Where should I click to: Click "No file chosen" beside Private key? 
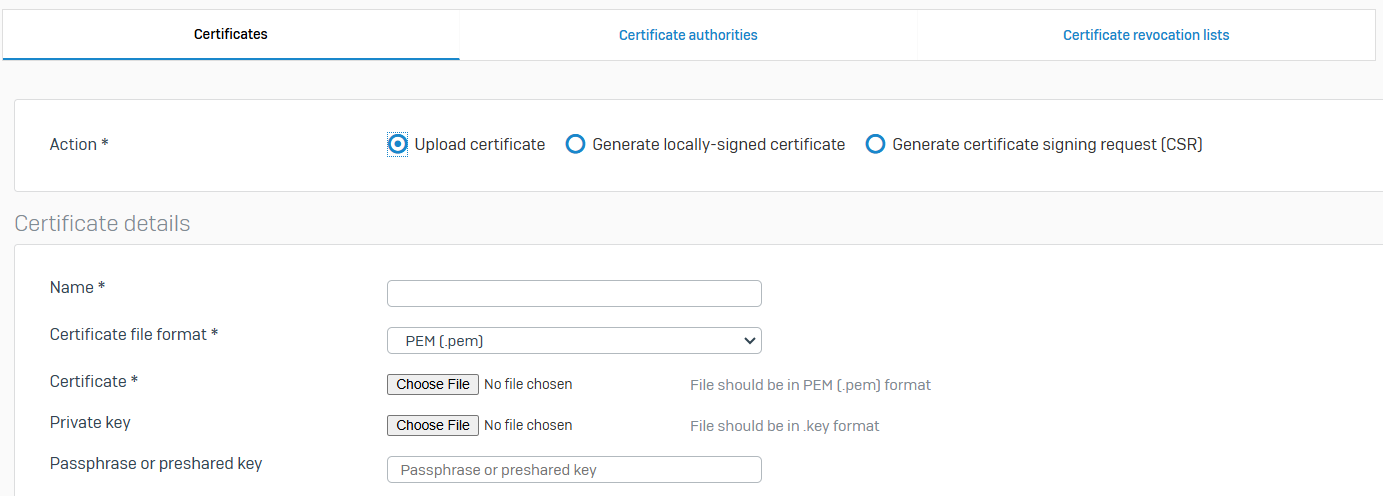click(x=528, y=425)
